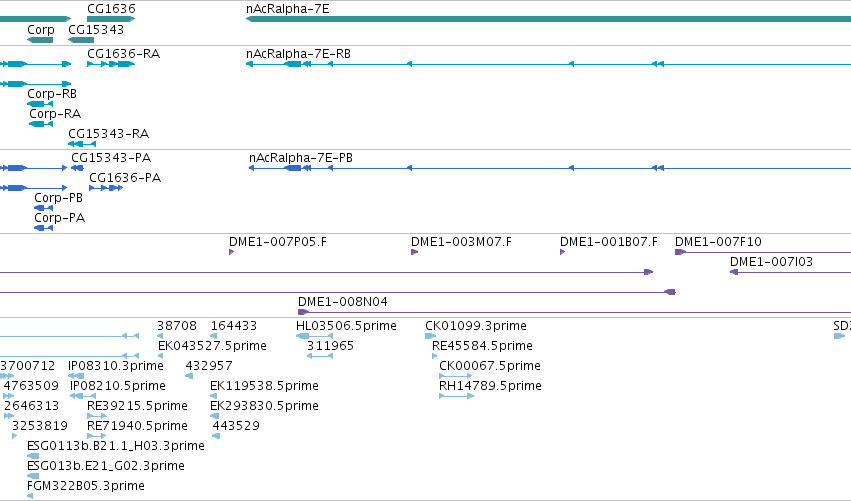Click EST 164433 label

click(234, 326)
